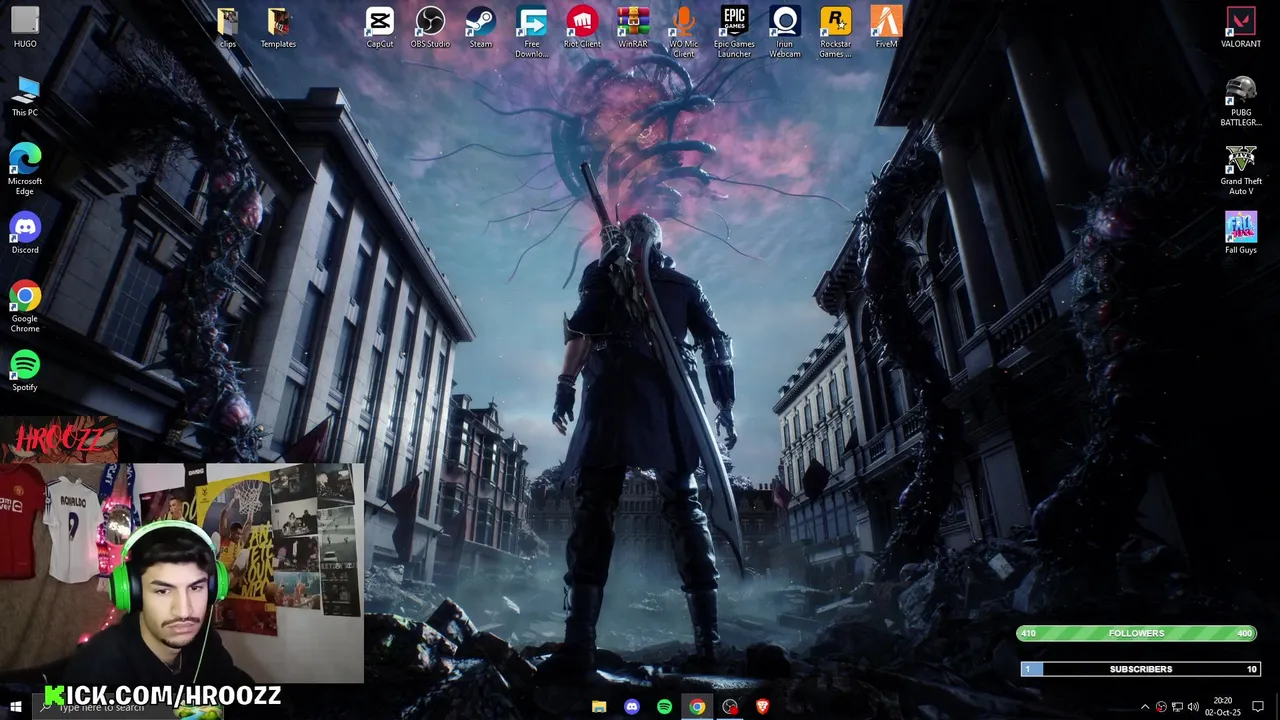Open network status tray icon
The width and height of the screenshot is (1280, 720).
tap(1177, 707)
